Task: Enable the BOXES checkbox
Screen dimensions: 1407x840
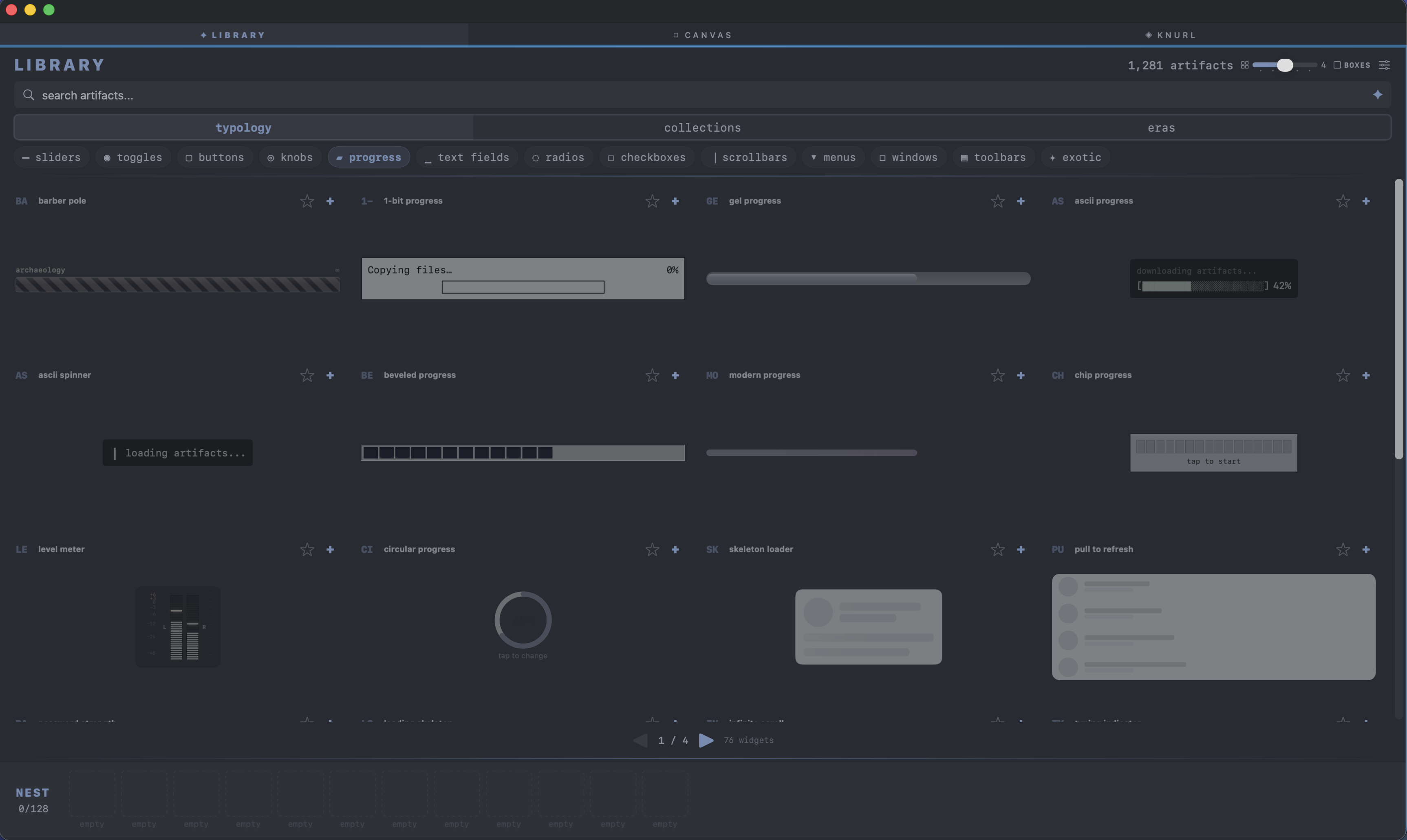Action: click(x=1337, y=64)
